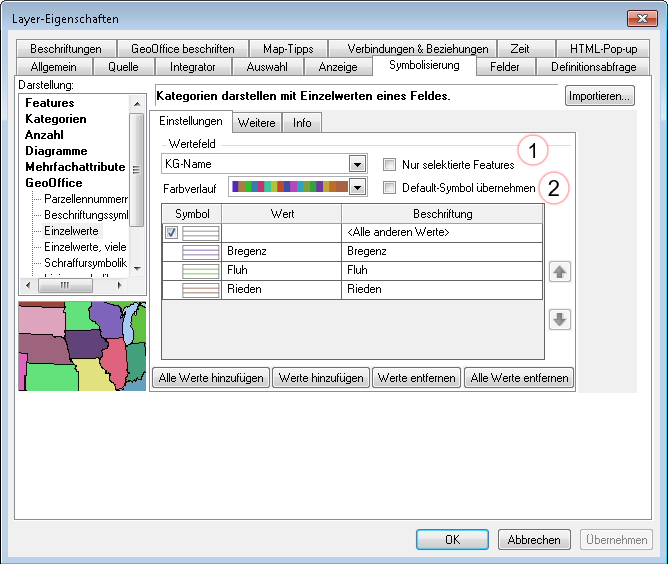Viewport: 669px width, 564px height.
Task: Click the 'Alle Werte hinzufügen' button
Action: 211,378
